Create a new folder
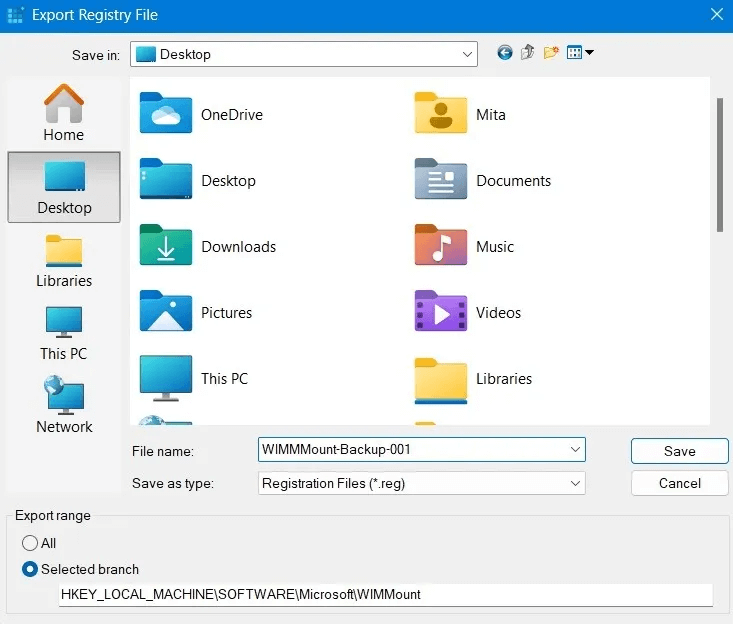 click(551, 52)
